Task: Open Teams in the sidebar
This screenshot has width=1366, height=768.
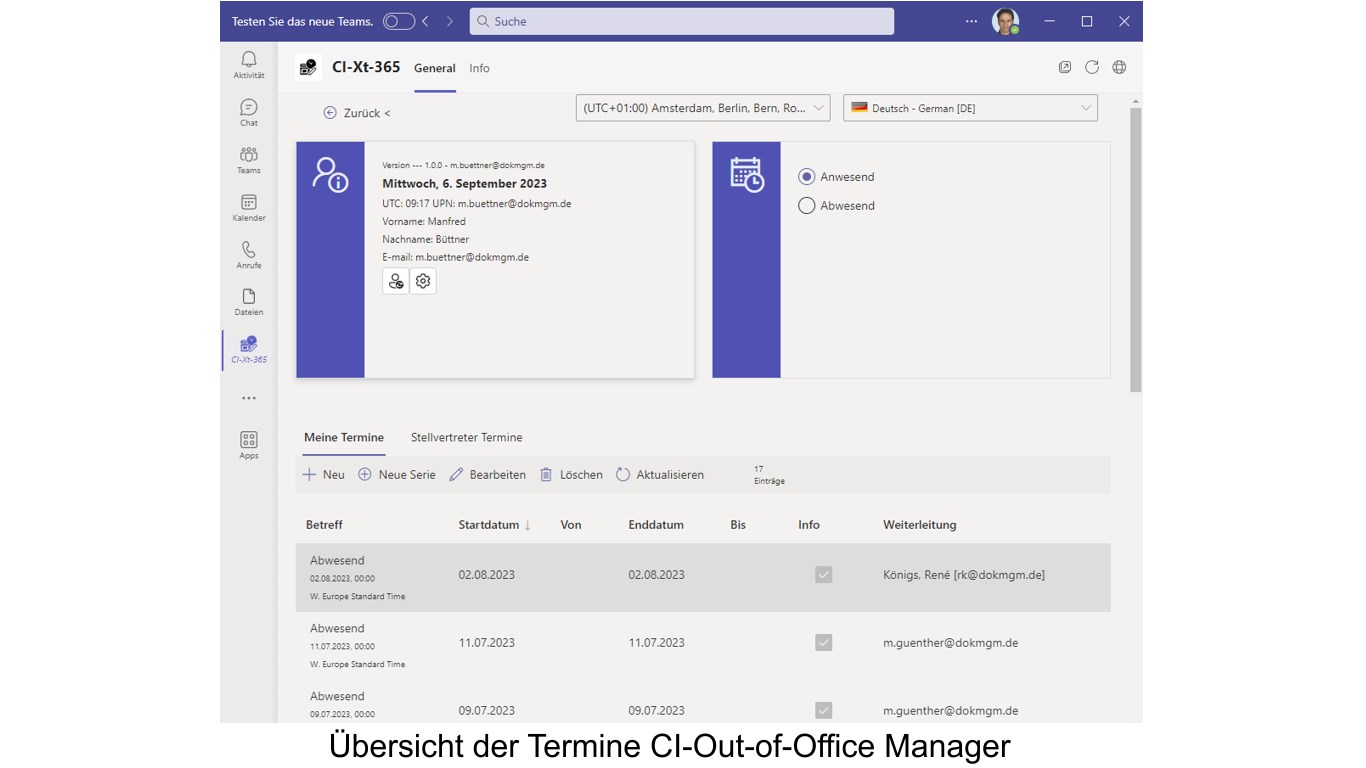Action: [x=249, y=160]
